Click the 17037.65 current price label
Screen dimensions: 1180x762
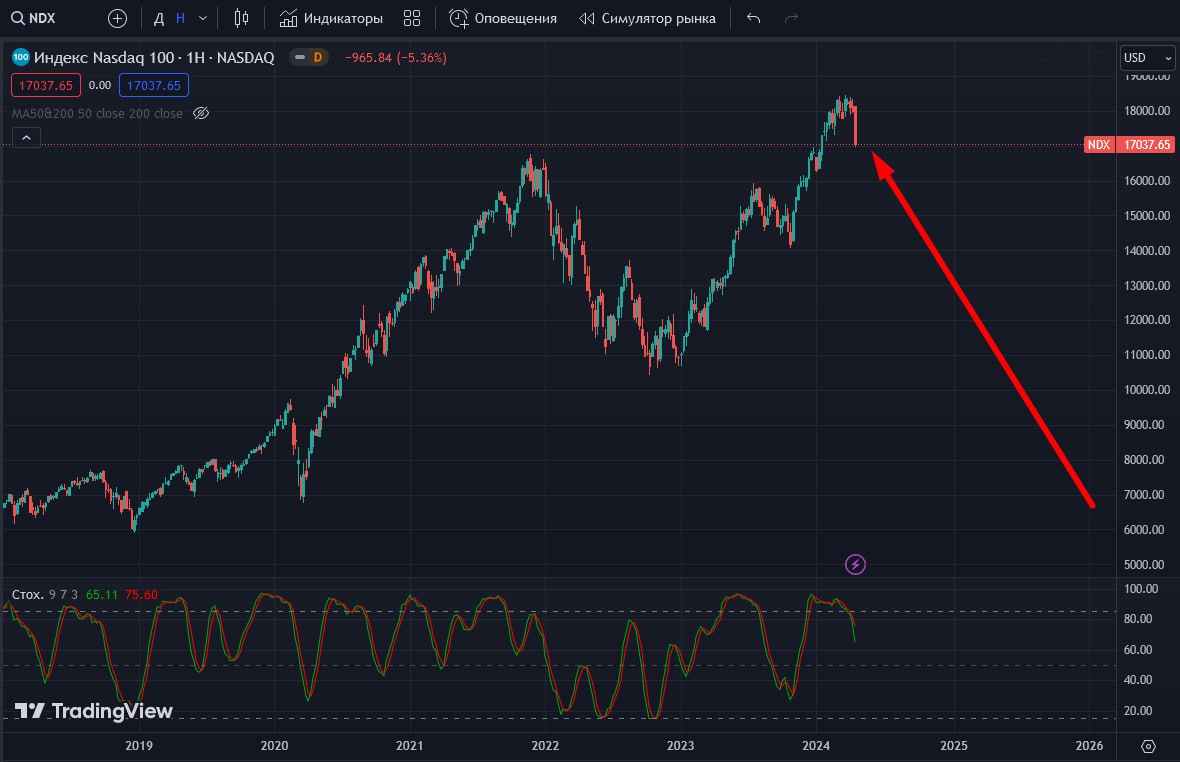tap(1147, 144)
